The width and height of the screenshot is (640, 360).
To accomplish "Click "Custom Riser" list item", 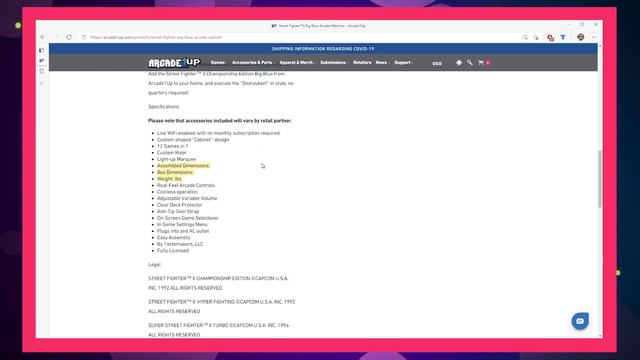I will (x=171, y=153).
